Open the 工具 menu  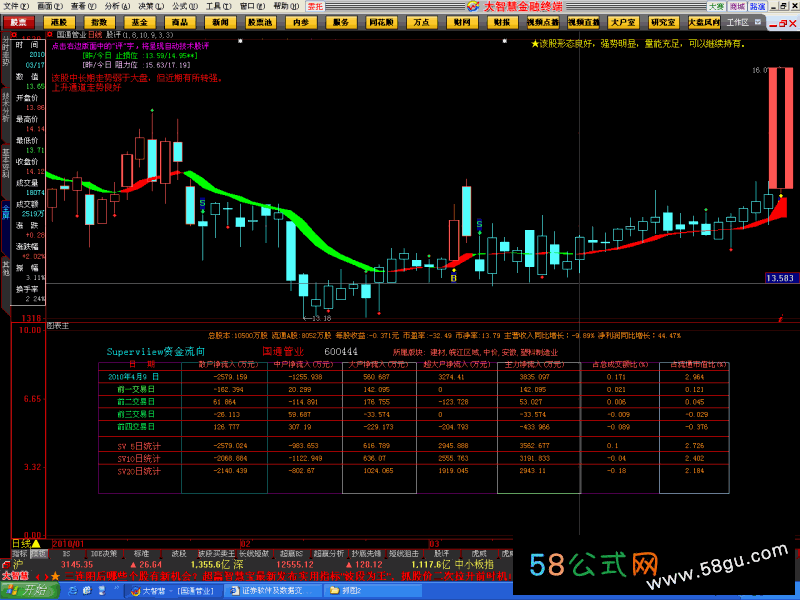pos(218,6)
